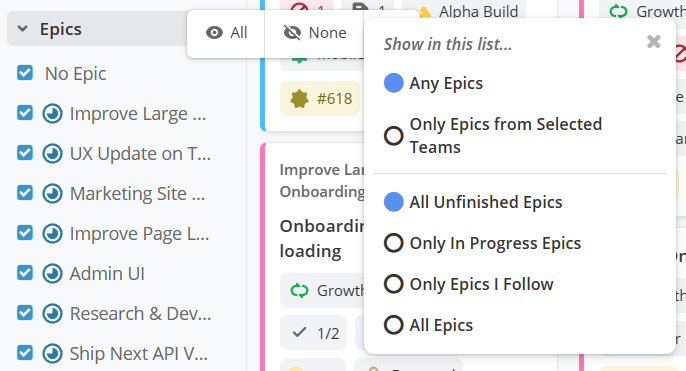This screenshot has width=686, height=371.
Task: Click the green Growth iteration icon on card
Action: [299, 290]
